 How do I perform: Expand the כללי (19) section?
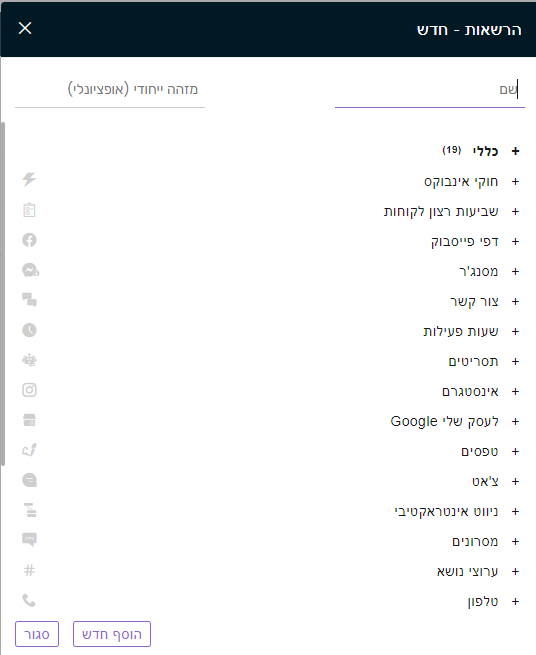pyautogui.click(x=515, y=151)
